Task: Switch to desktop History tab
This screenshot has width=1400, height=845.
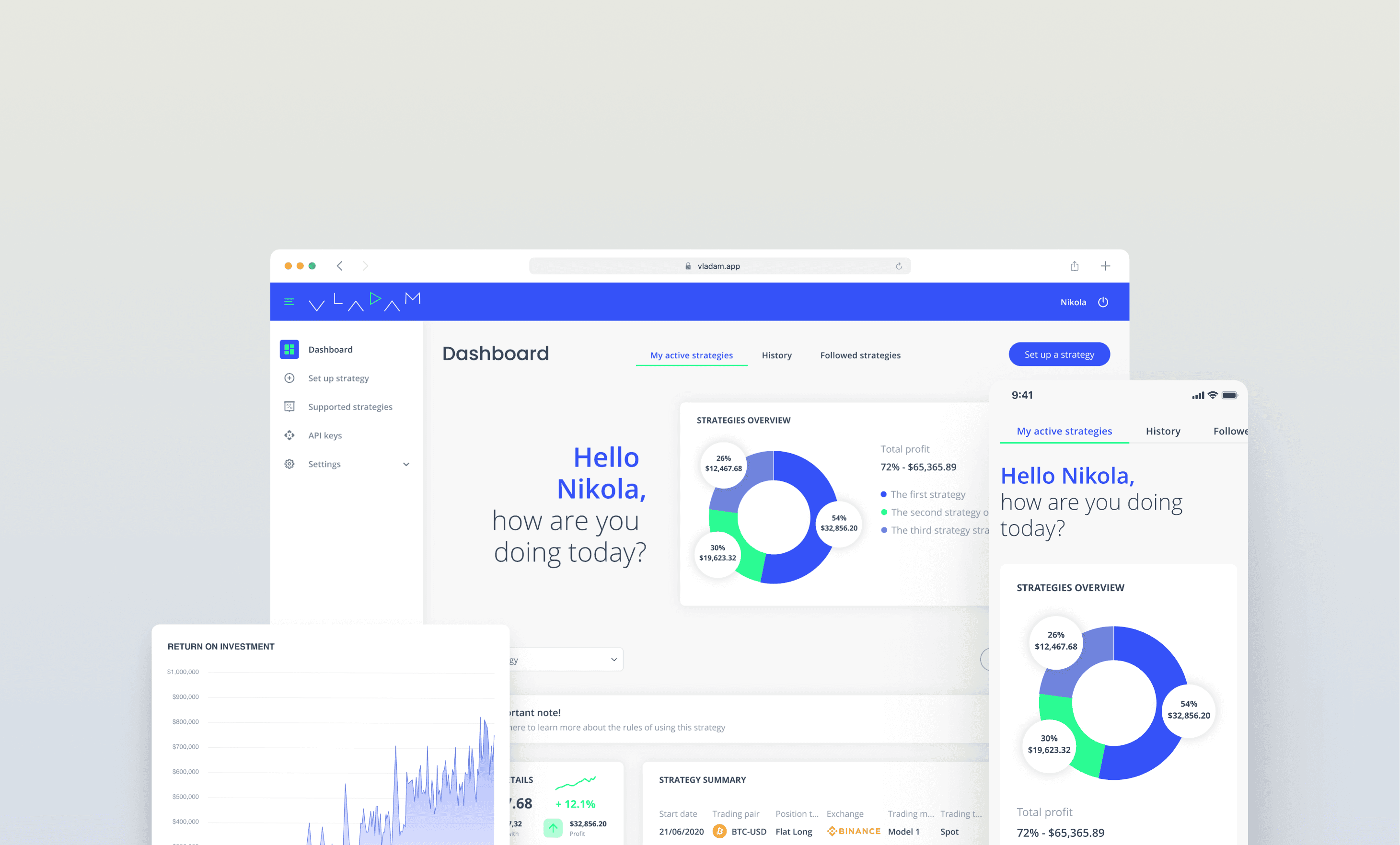Action: point(776,355)
